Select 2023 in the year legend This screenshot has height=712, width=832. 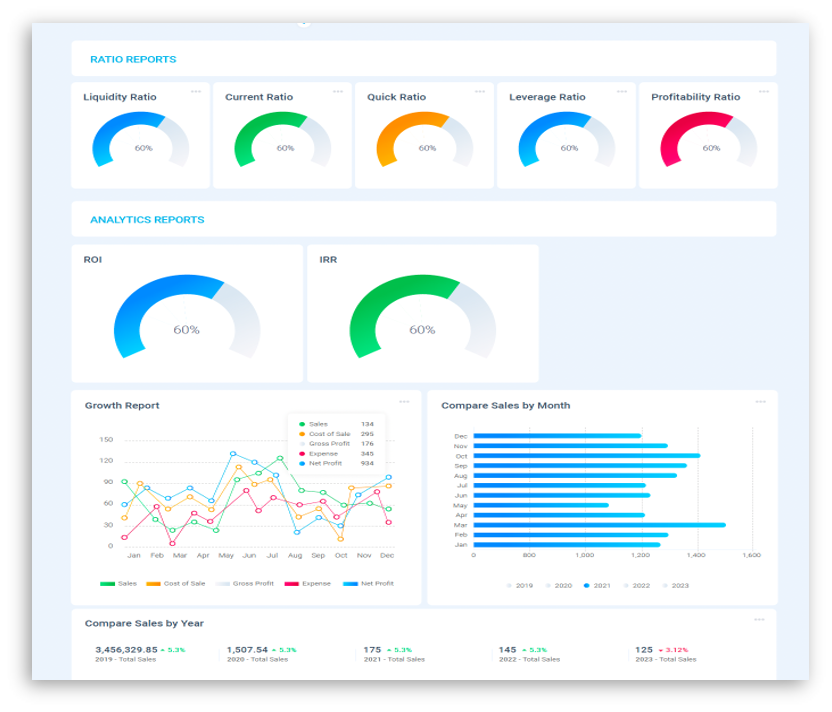click(679, 587)
